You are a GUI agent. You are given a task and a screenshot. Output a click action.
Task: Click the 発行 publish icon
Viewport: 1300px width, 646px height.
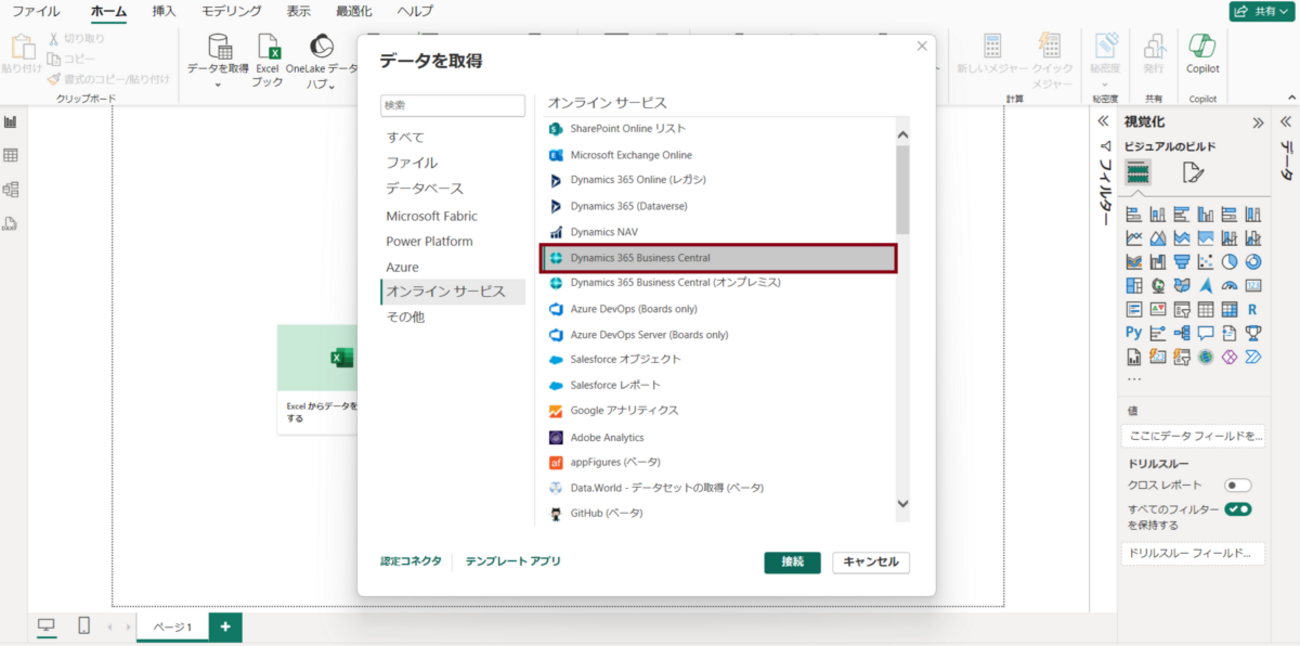(1154, 47)
